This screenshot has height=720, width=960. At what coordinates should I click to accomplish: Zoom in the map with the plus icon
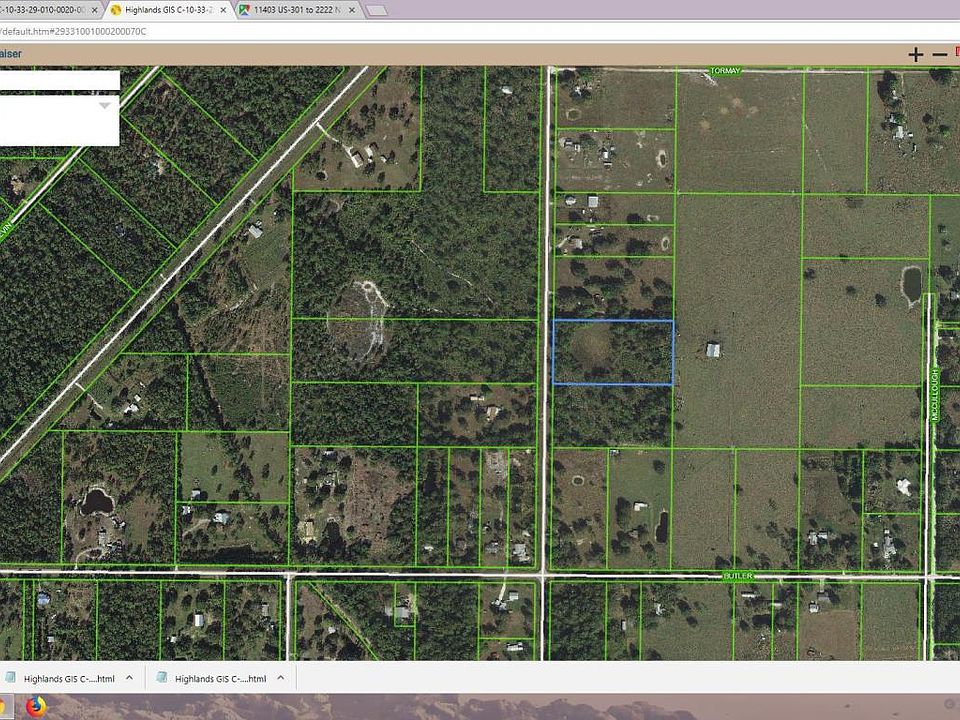pyautogui.click(x=915, y=54)
